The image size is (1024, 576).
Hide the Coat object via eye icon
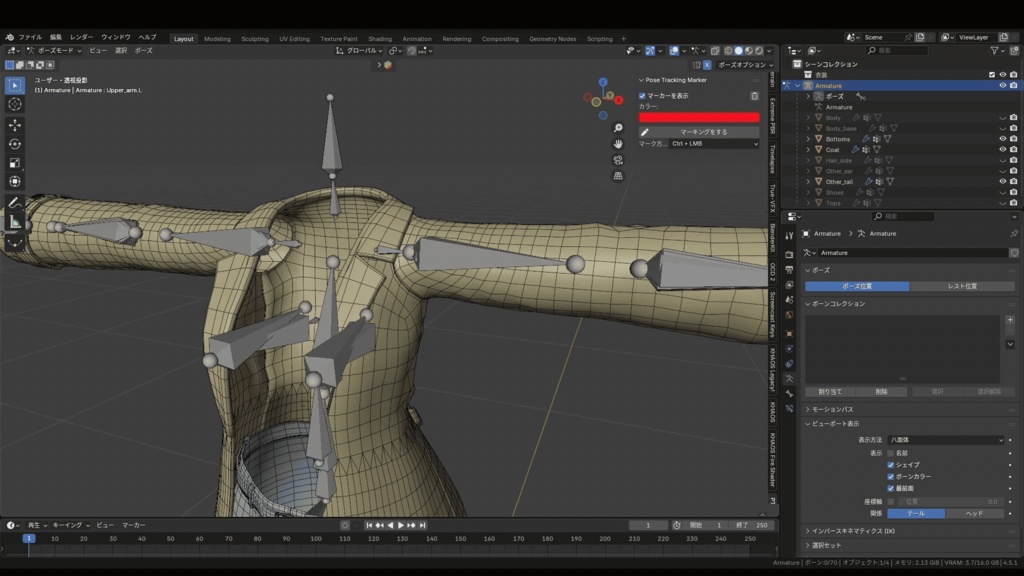(1002, 150)
